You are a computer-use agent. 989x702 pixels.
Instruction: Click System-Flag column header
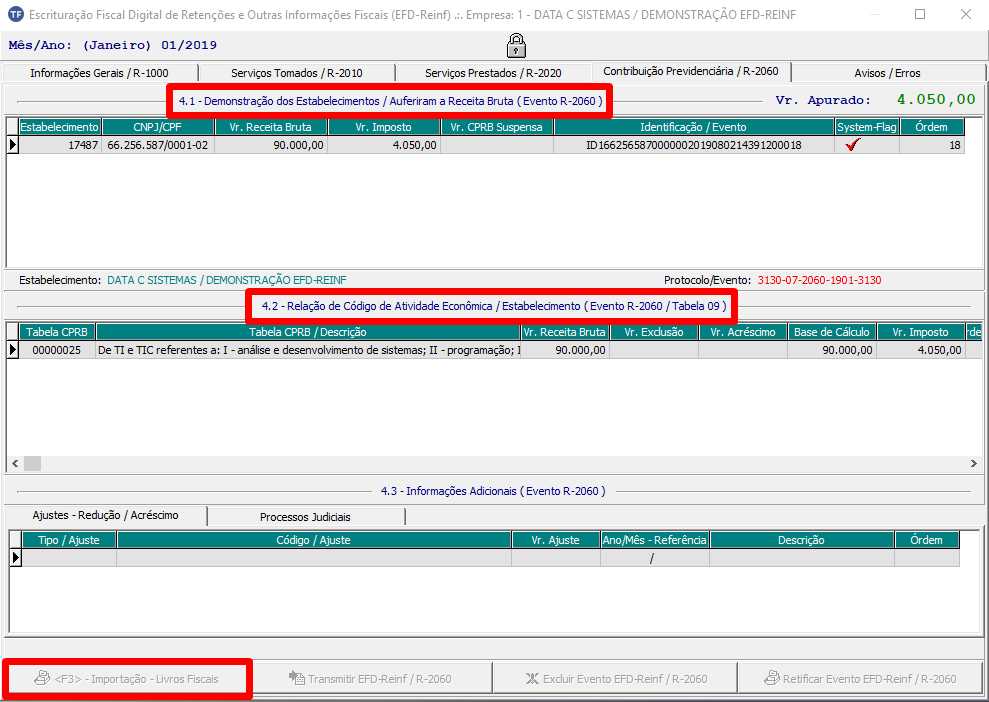tap(867, 127)
